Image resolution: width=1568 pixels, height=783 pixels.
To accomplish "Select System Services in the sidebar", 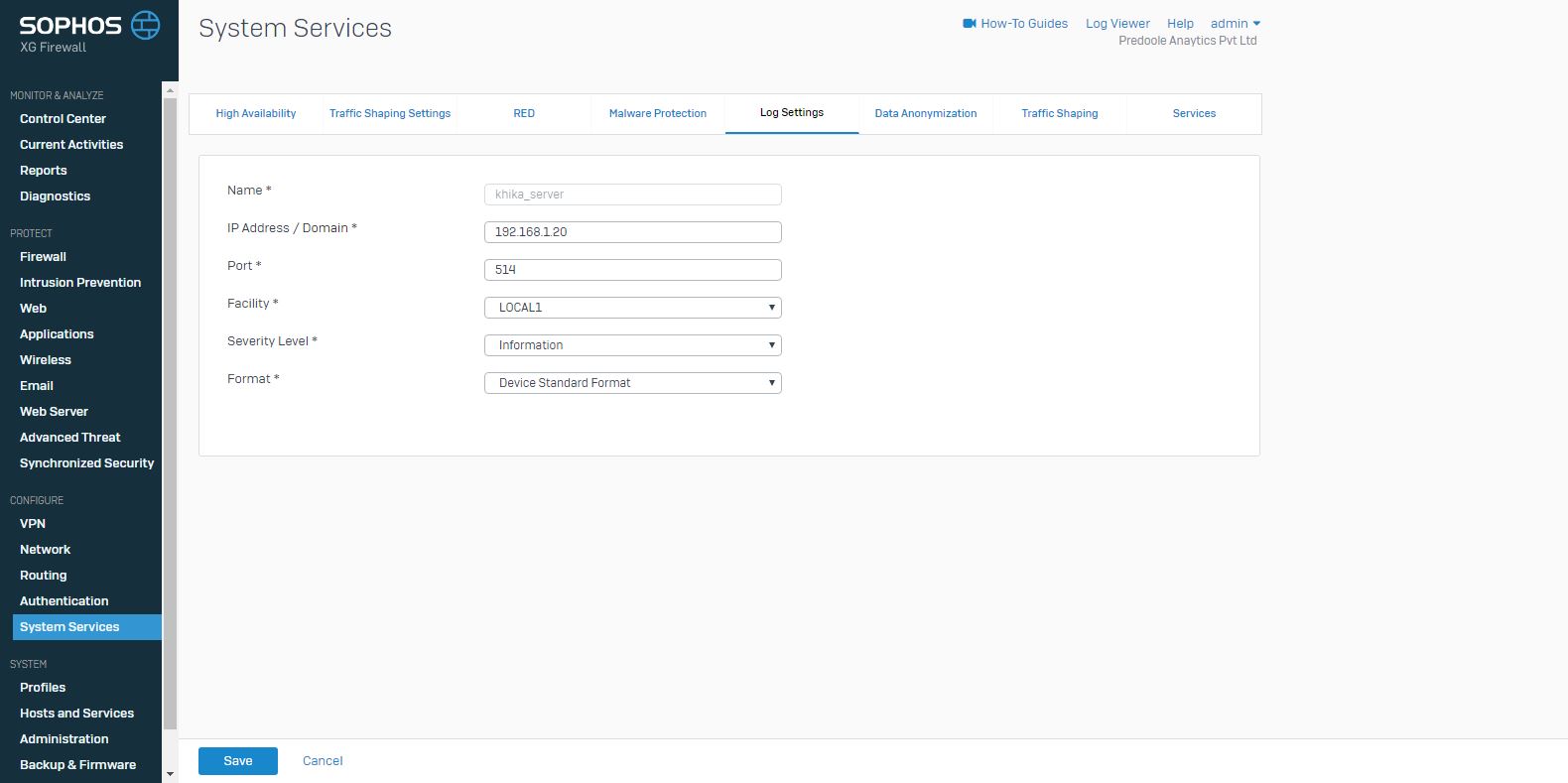I will tap(87, 627).
